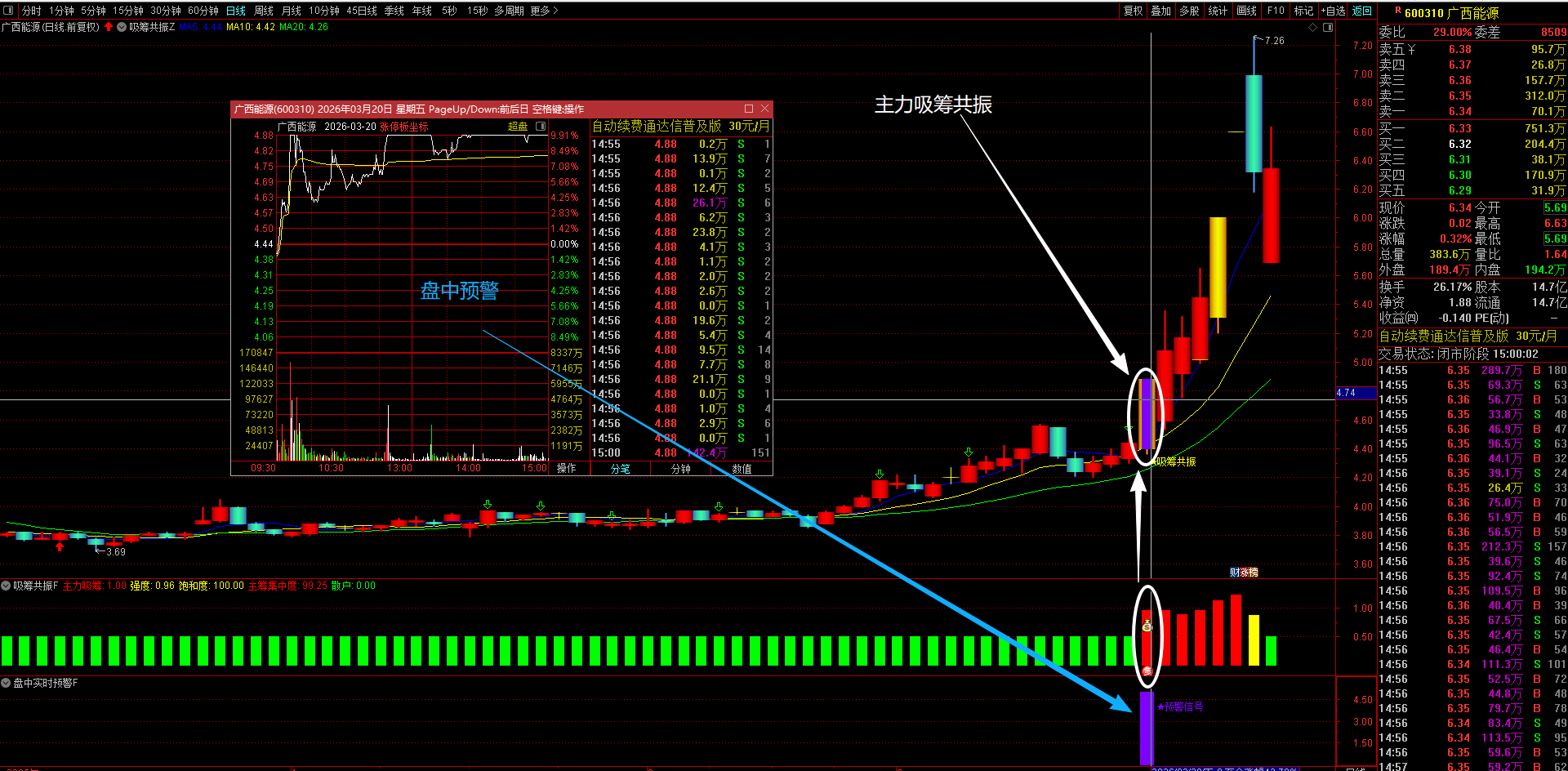Click the ★预警信号 marker label
The image size is (1568, 771).
click(1180, 706)
